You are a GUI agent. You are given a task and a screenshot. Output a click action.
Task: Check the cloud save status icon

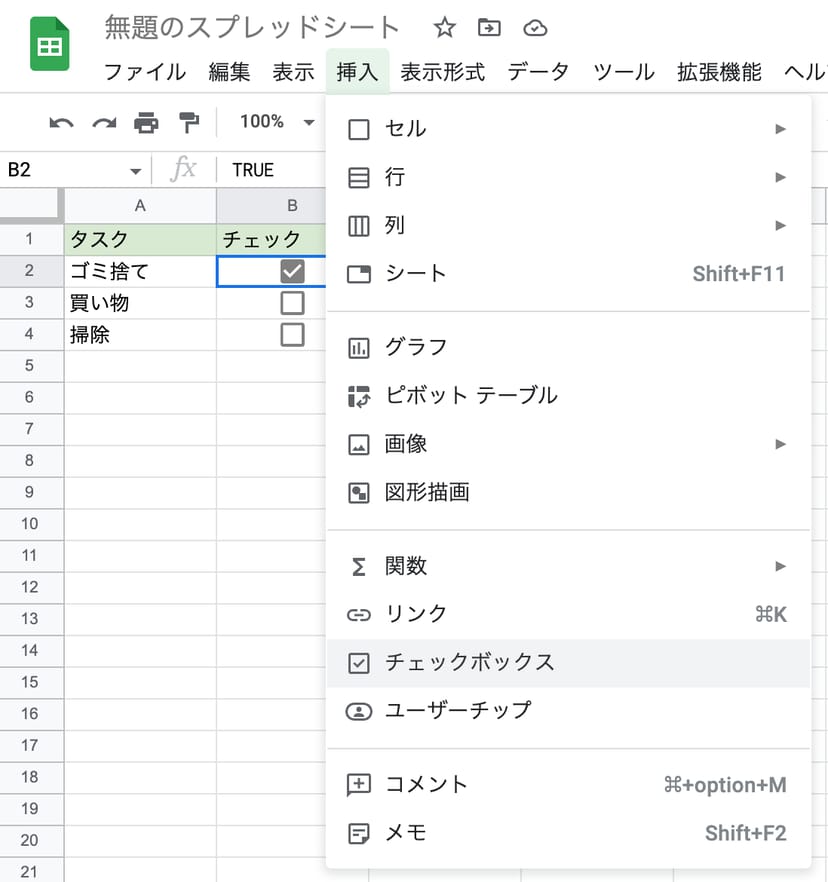pos(536,28)
